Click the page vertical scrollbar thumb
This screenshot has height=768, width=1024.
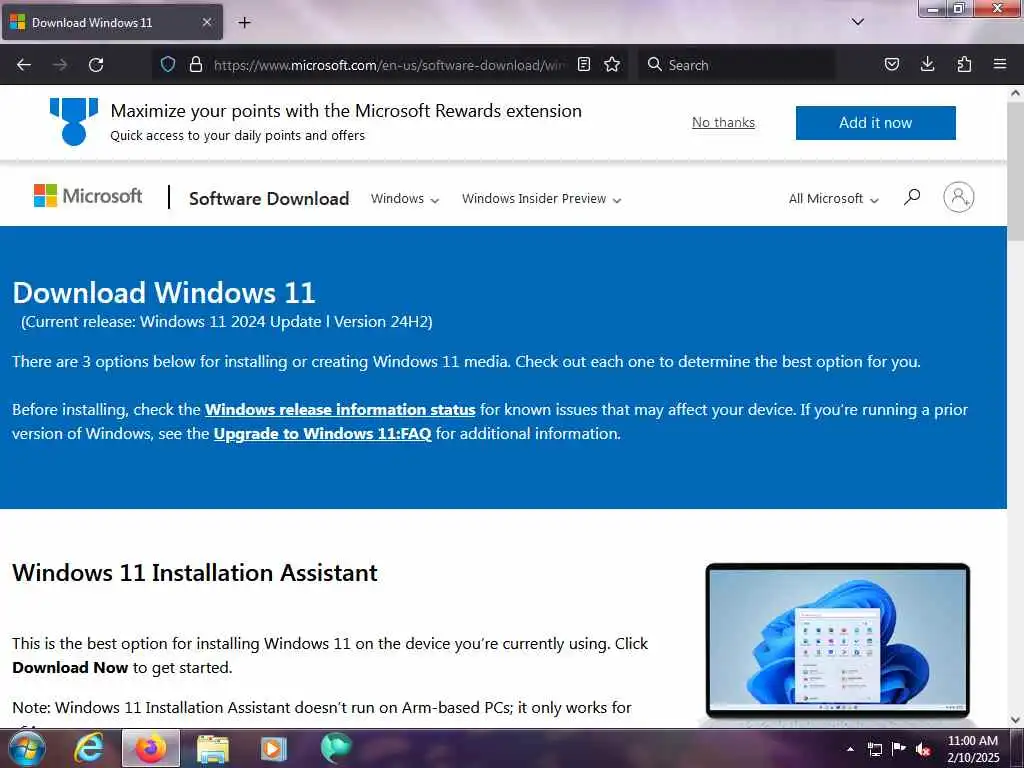pos(1015,171)
